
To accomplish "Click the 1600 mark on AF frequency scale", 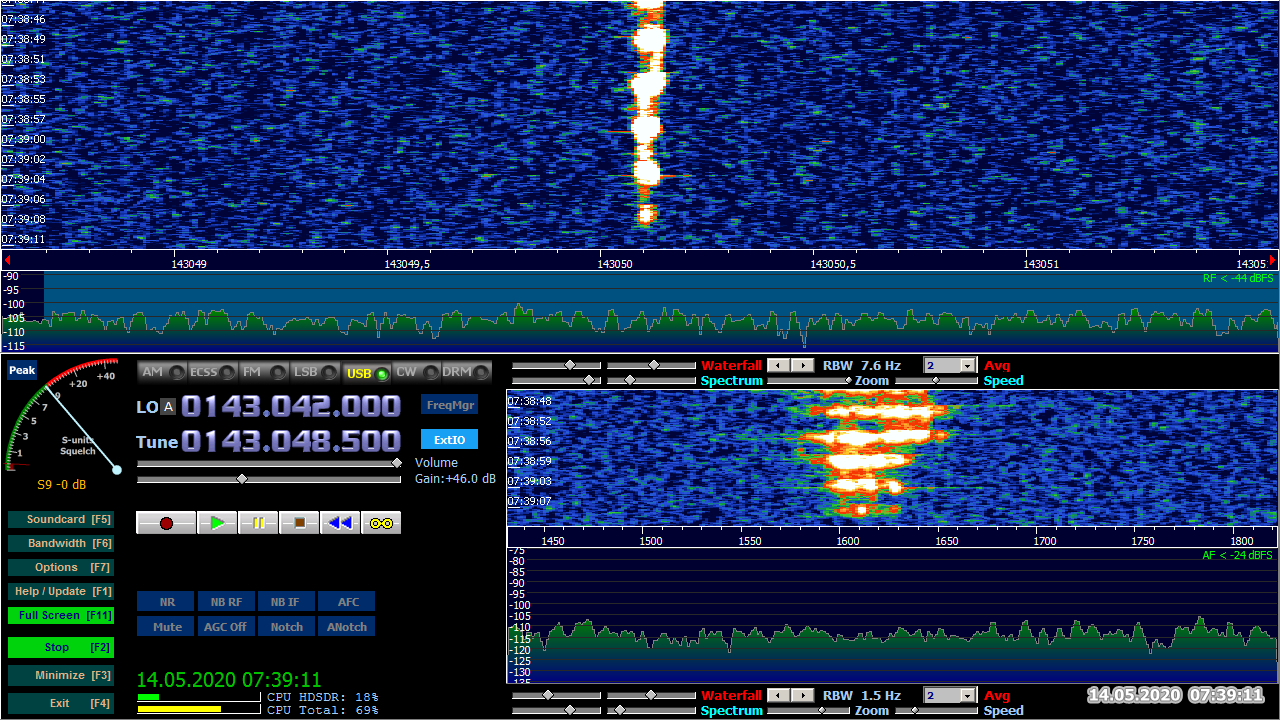I will tap(848, 541).
